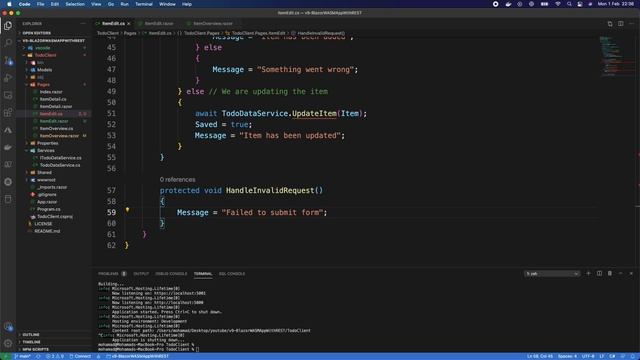Image resolution: width=640 pixels, height=360 pixels.
Task: Switch to SQL Console panel tab
Action: pos(232,273)
